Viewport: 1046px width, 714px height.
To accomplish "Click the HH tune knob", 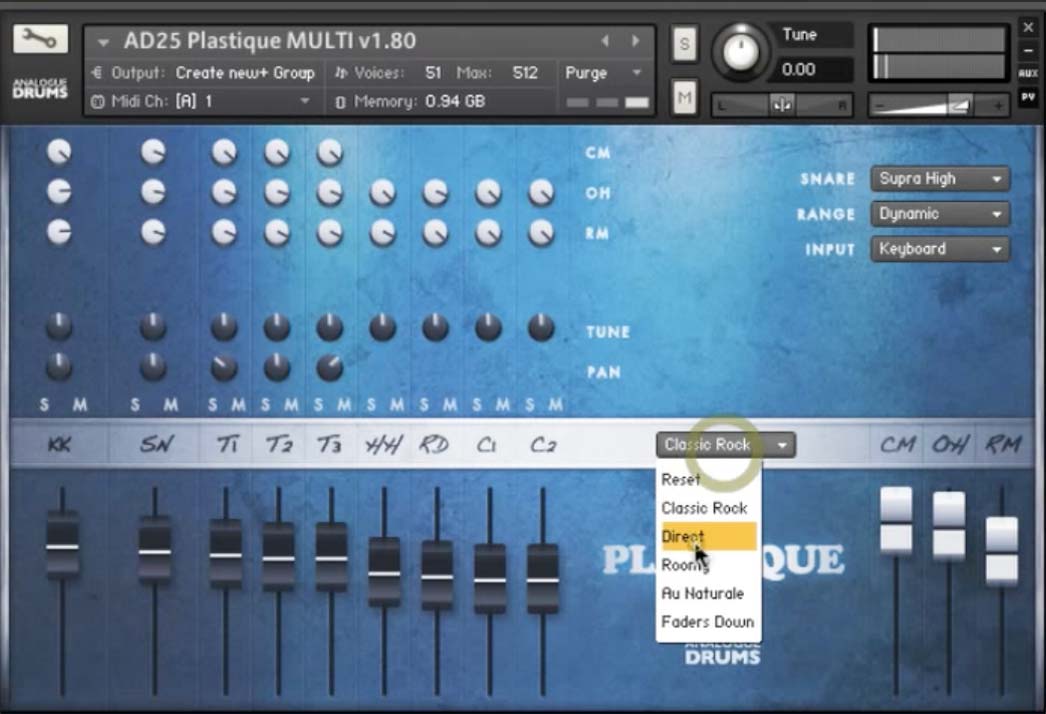I will [383, 327].
